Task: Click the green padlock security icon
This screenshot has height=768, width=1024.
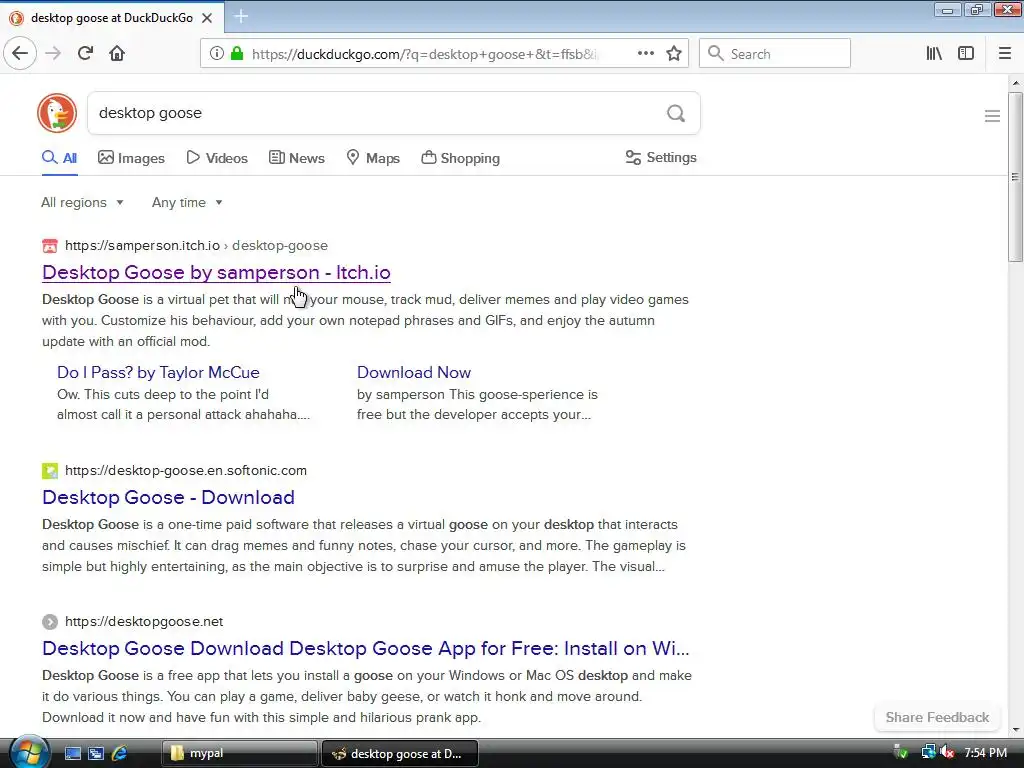Action: (x=237, y=54)
